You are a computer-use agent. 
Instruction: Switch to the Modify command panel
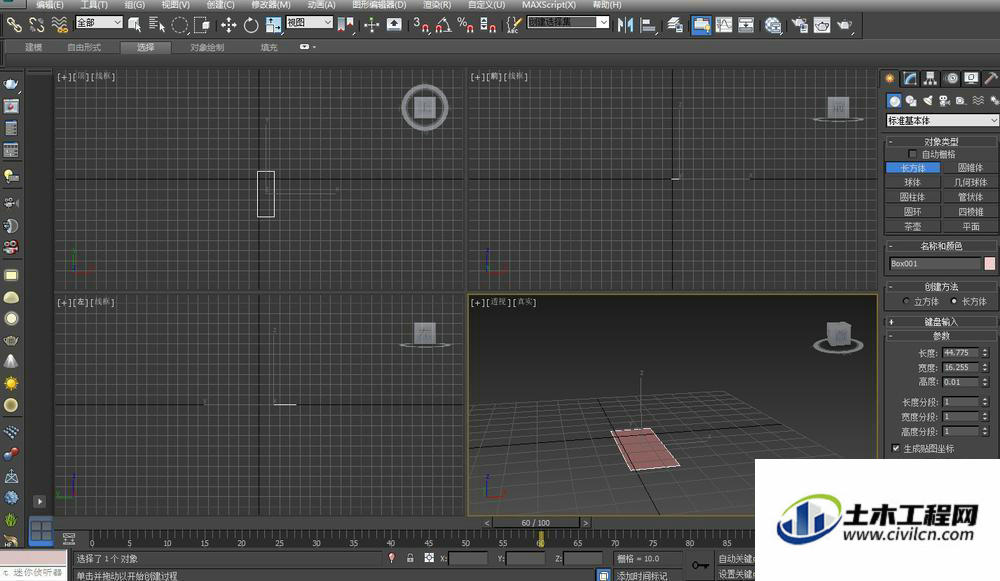(910, 78)
